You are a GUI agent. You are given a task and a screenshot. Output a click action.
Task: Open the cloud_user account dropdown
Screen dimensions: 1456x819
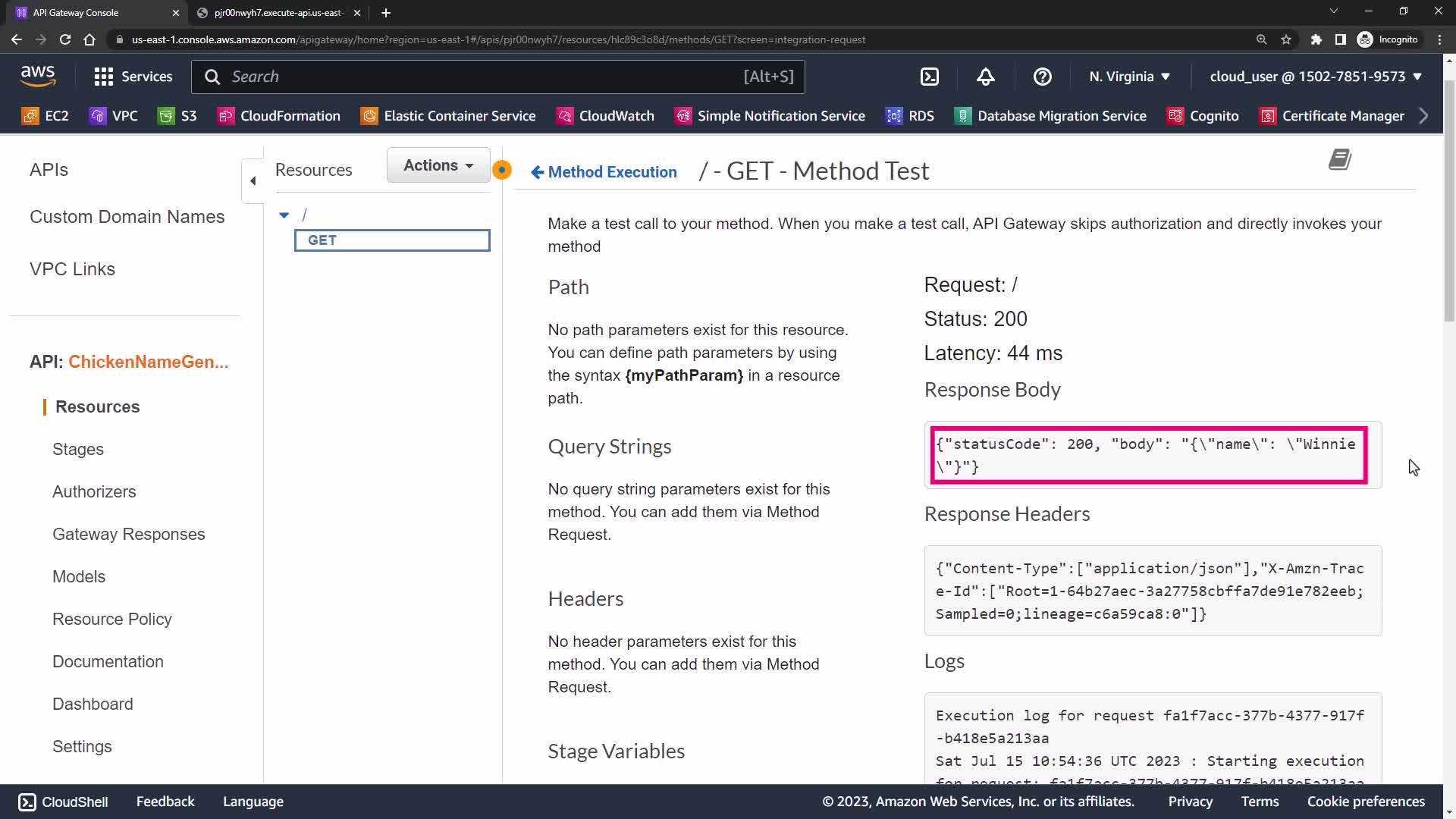(x=1315, y=77)
